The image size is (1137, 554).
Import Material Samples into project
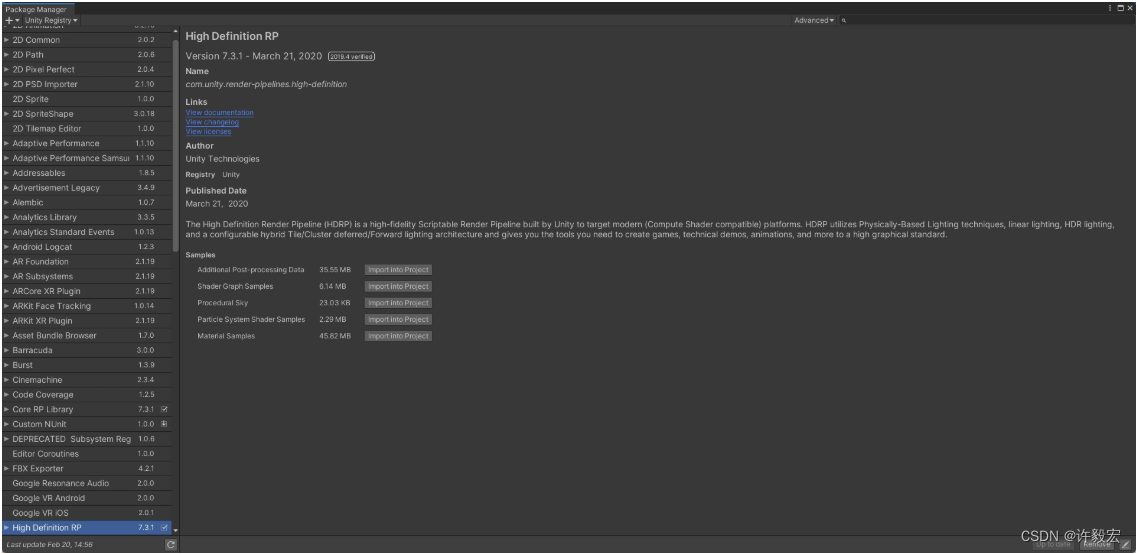coord(398,336)
